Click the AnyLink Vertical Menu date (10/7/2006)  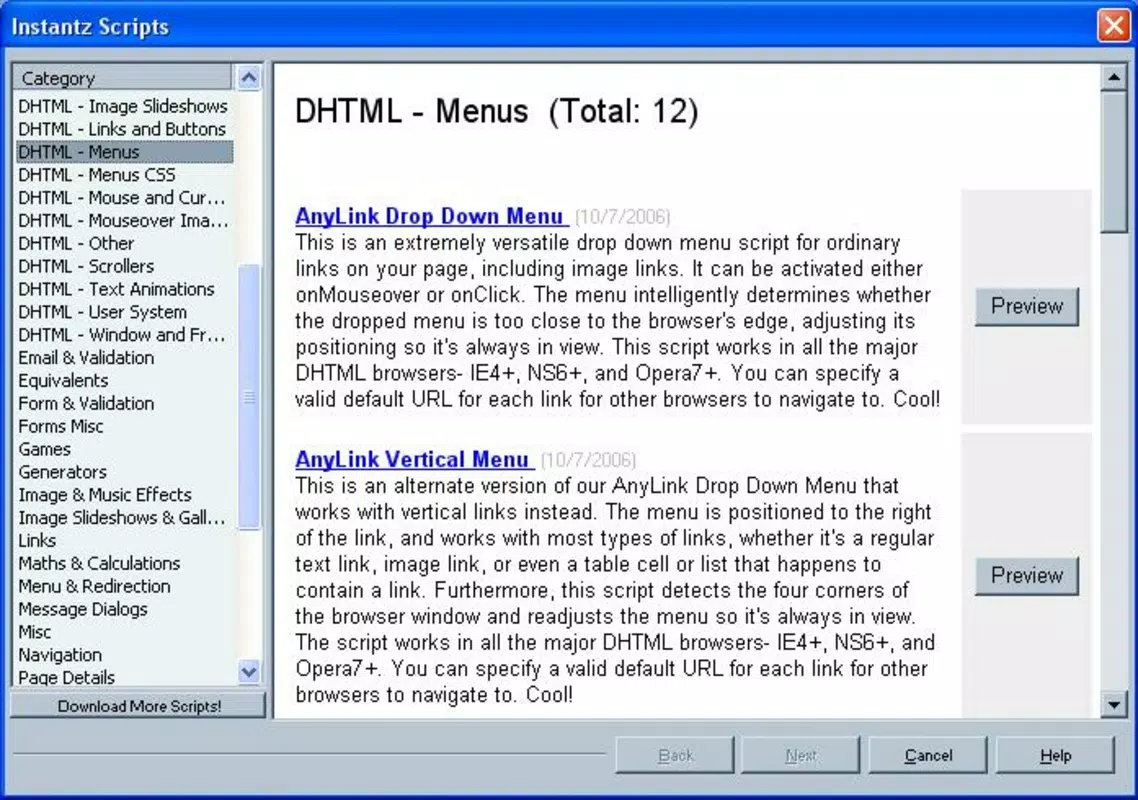click(x=588, y=460)
